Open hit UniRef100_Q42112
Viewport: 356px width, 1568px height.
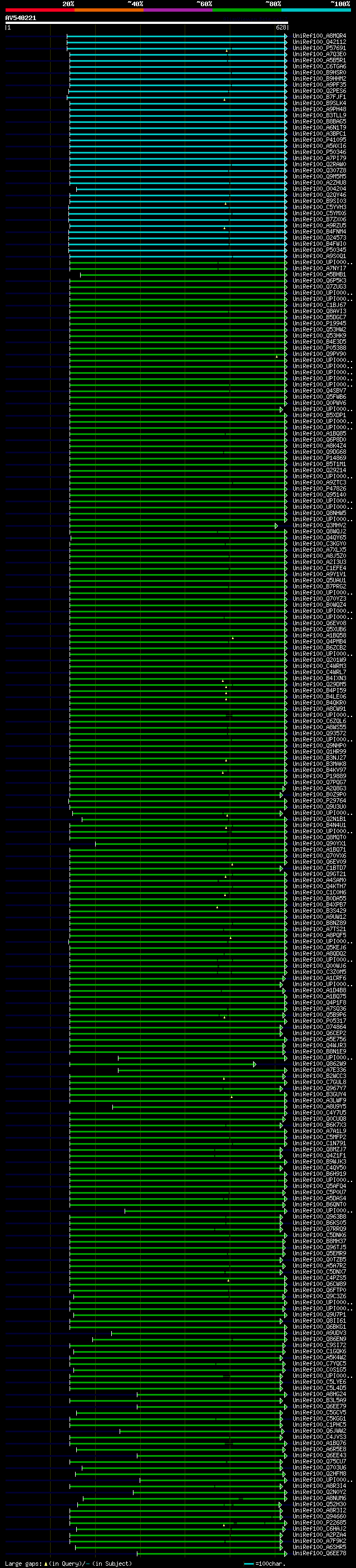[319, 42]
